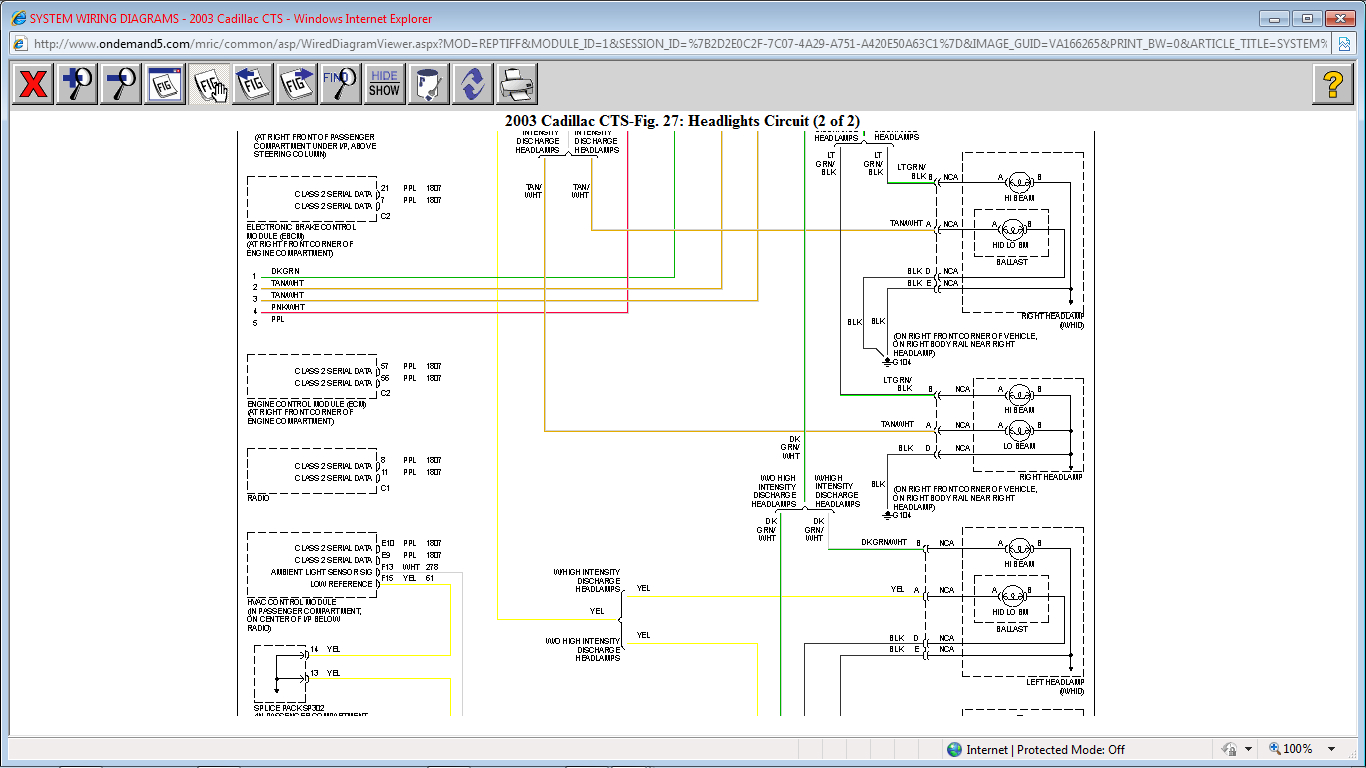This screenshot has width=1366, height=768.
Task: Zoom in with the plus magnifier icon
Action: pos(77,84)
